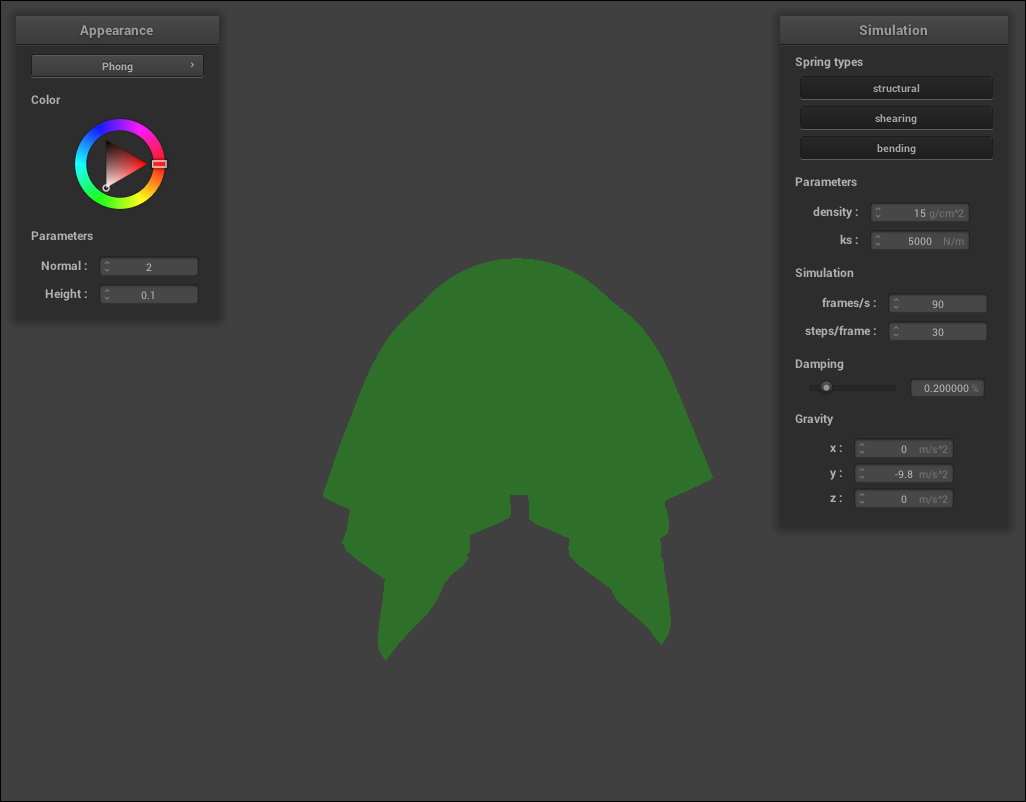This screenshot has height=802, width=1026.
Task: Select the Gravity z value field
Action: (x=904, y=499)
